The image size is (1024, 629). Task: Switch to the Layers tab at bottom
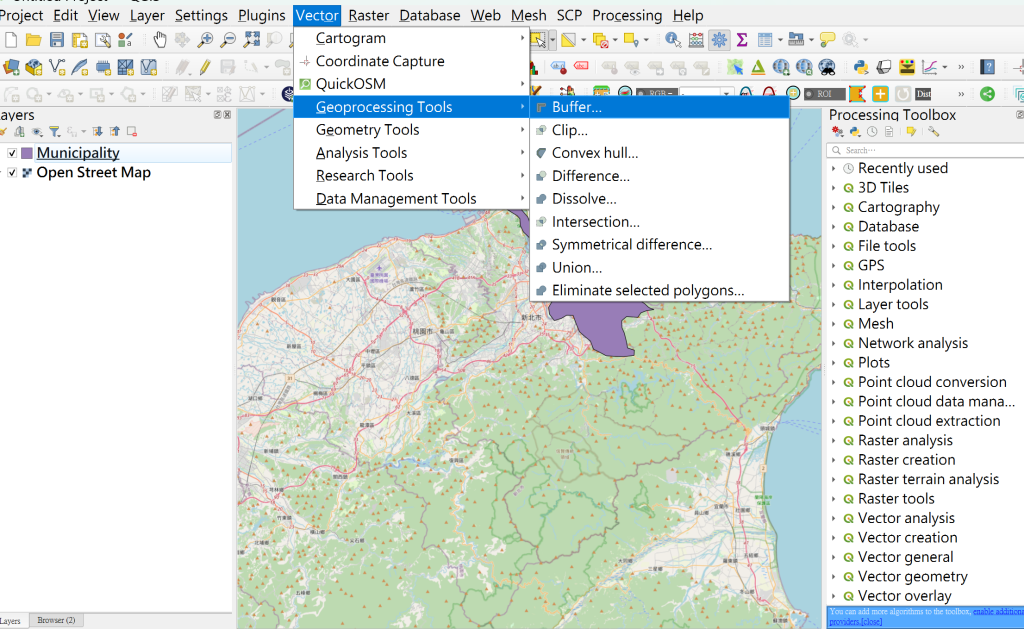(x=10, y=621)
